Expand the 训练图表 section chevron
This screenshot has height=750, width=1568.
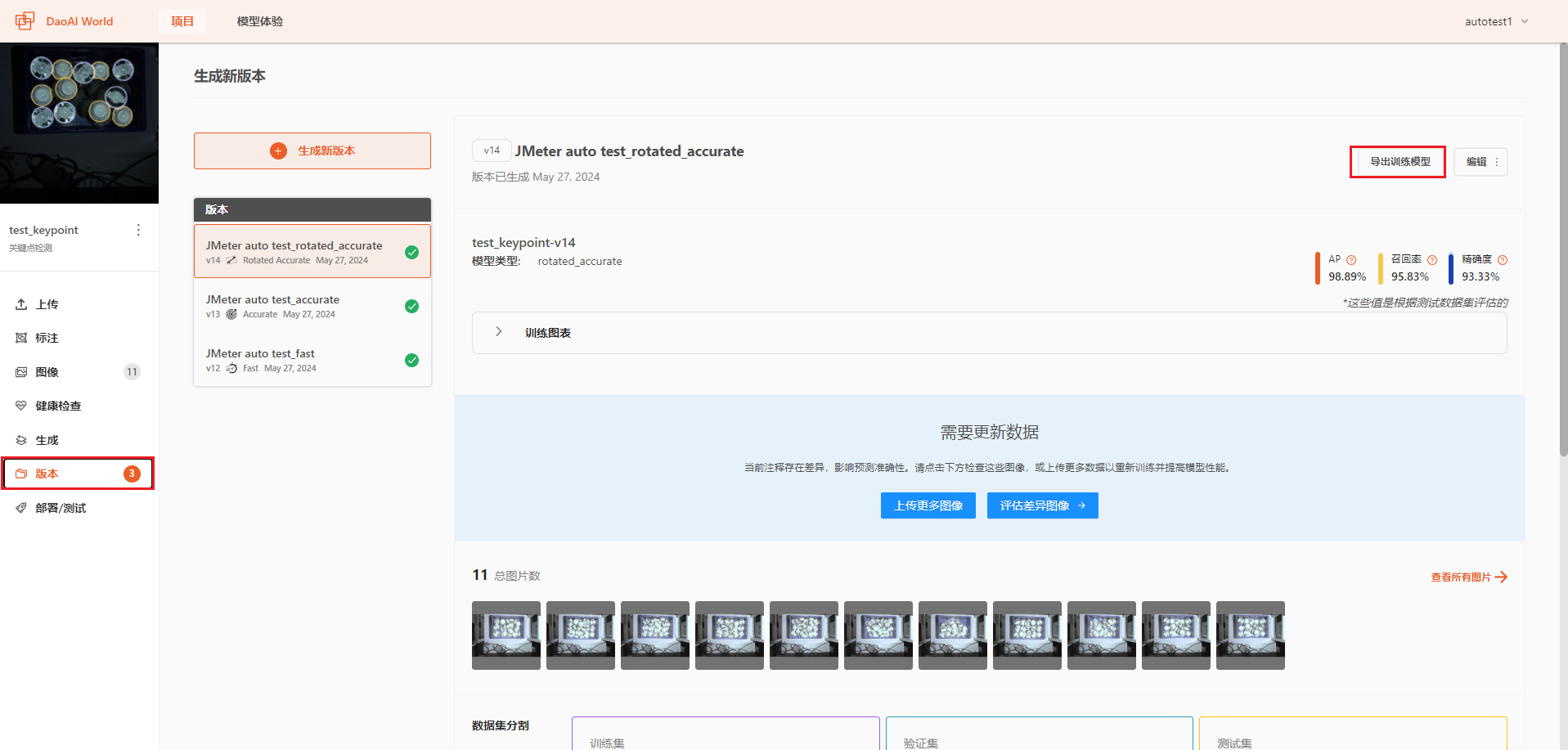click(498, 332)
